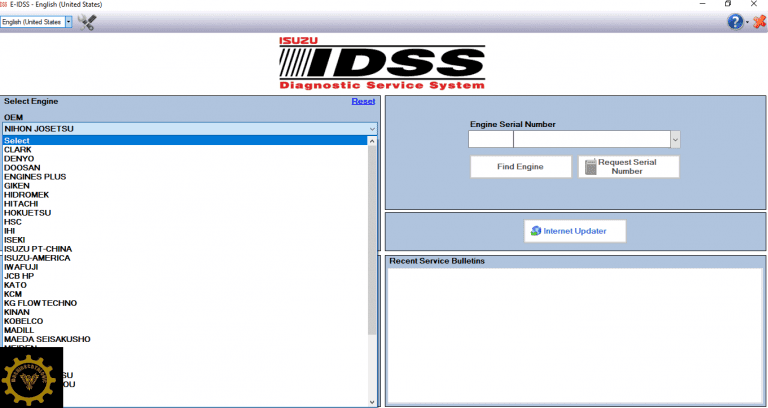This screenshot has height=408, width=768.
Task: Open the Engine Serial Number dropdown arrow
Action: pyautogui.click(x=675, y=140)
